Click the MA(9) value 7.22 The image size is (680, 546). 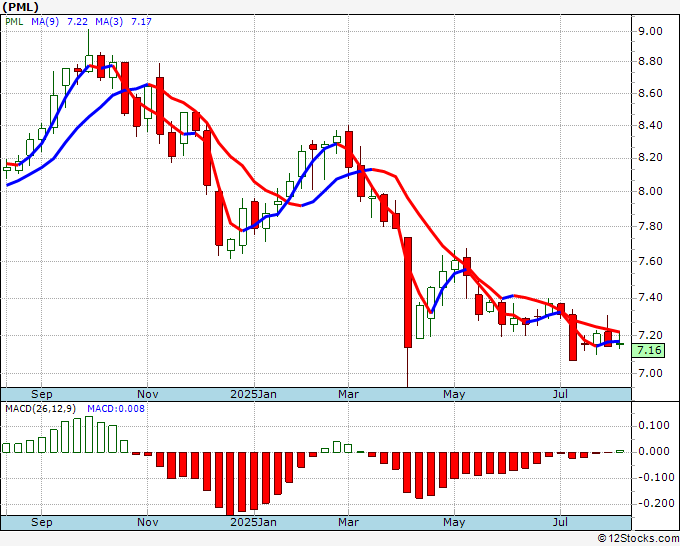coord(78,21)
